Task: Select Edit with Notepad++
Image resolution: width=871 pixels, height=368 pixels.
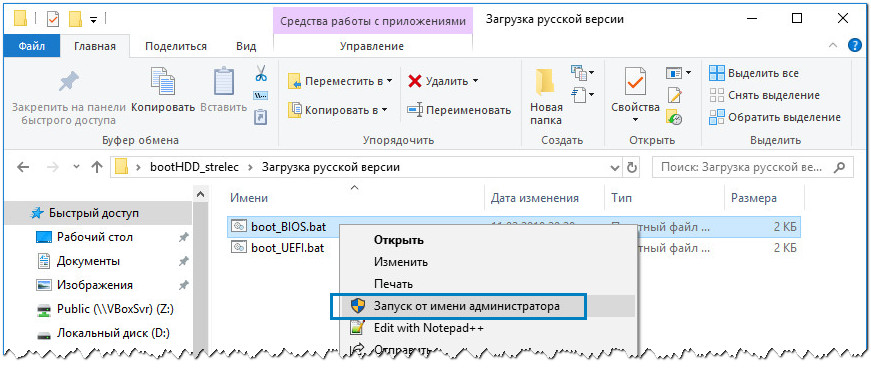Action: tap(428, 328)
